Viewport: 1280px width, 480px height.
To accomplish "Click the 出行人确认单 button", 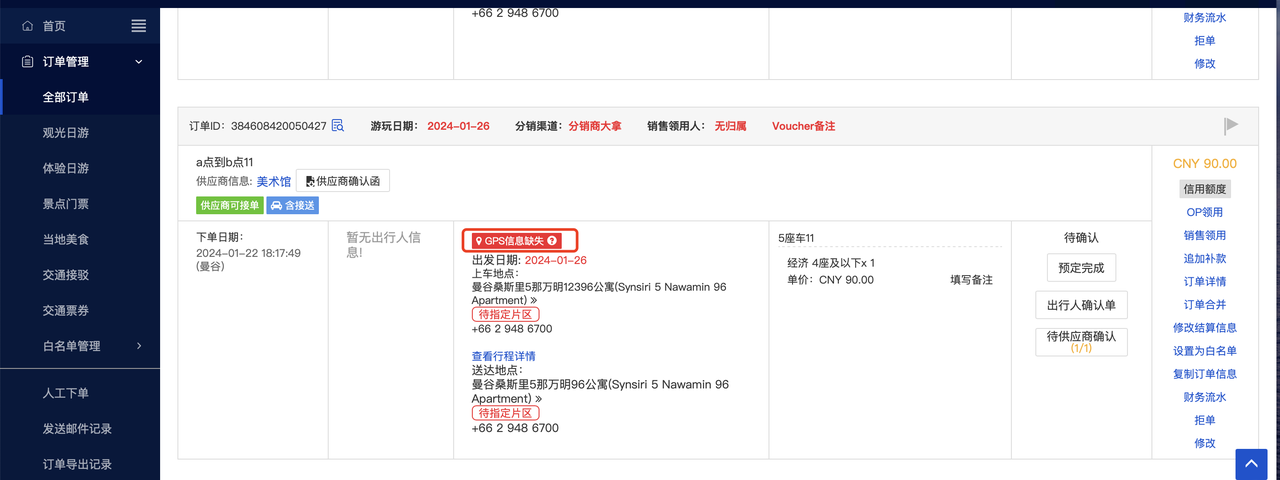I will click(x=1081, y=305).
